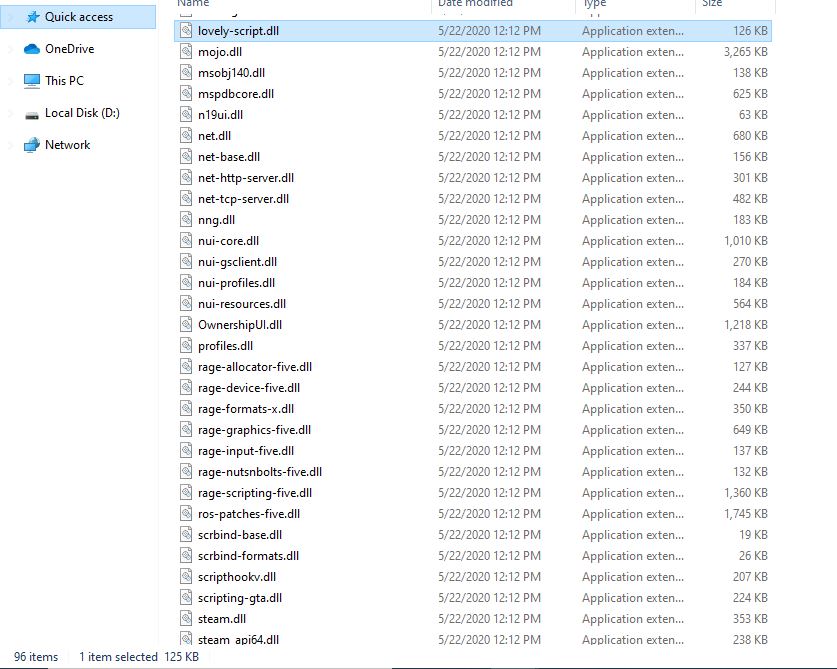
Task: Click the file icon of net-http-server.dll
Action: click(186, 177)
